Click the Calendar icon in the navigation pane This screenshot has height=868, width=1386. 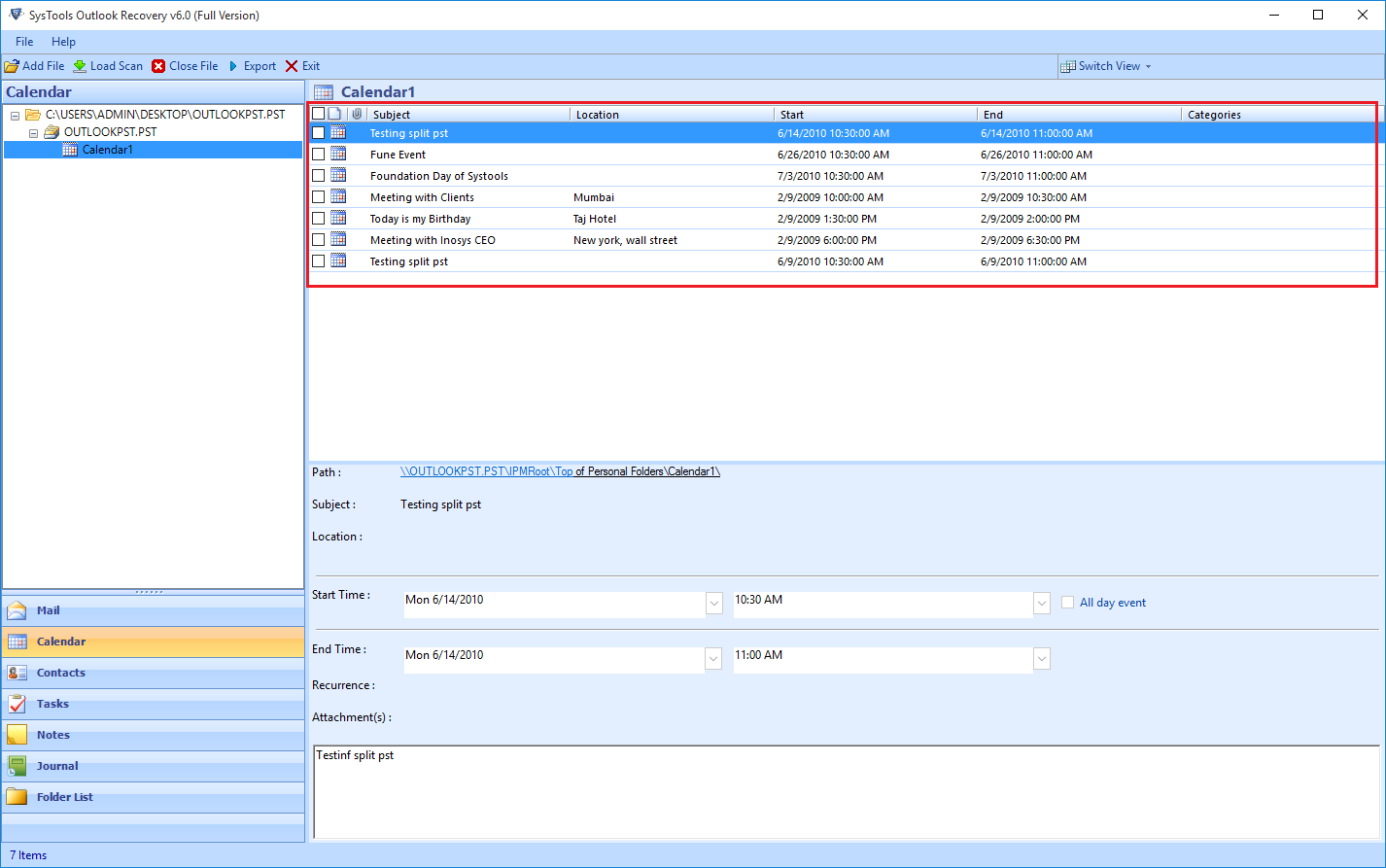click(17, 642)
